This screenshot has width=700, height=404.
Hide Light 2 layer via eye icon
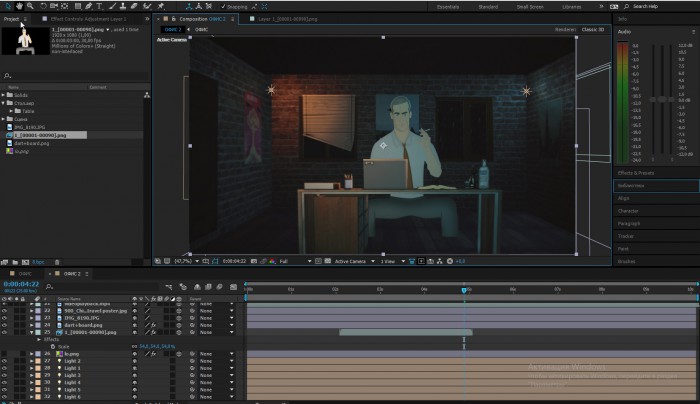(4, 361)
